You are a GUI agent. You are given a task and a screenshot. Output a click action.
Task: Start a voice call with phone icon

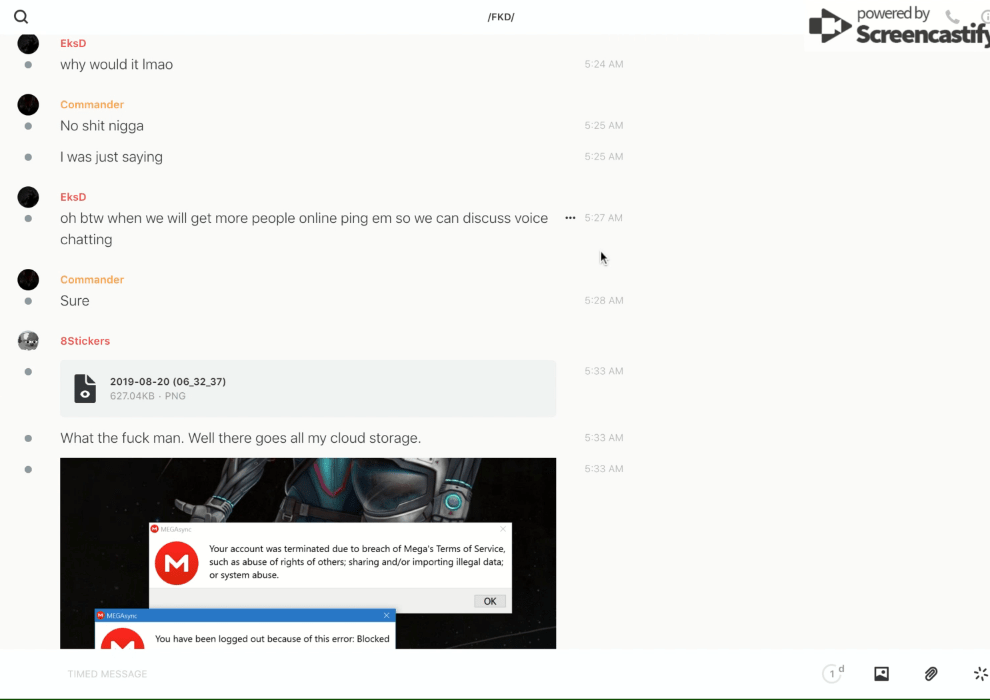coord(952,17)
